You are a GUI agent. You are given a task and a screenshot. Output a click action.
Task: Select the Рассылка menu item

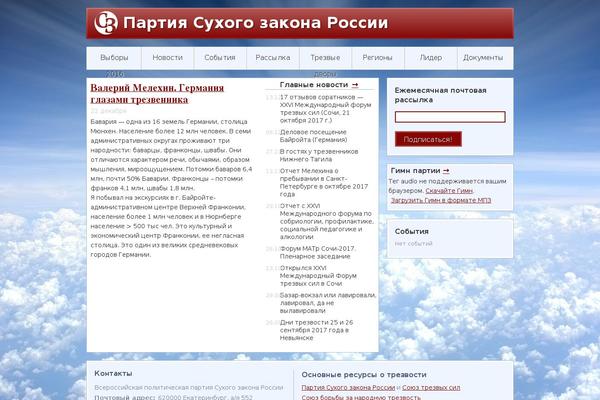click(273, 58)
